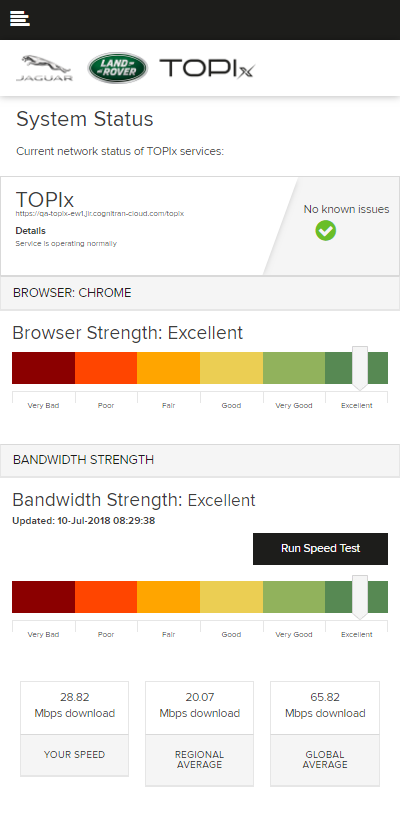Collapse the BROWSER: CHROME section header

coord(200,293)
